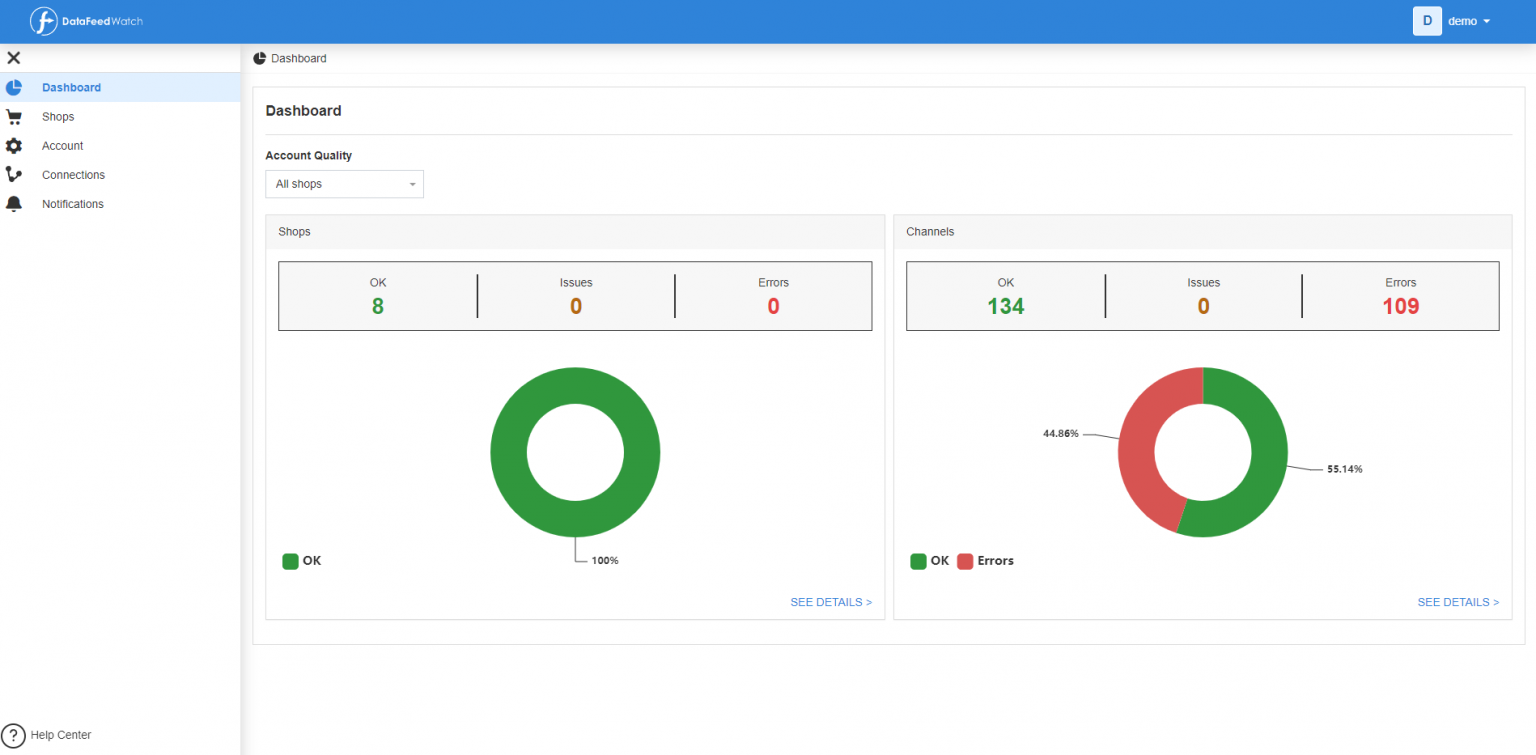This screenshot has width=1536, height=755.
Task: Toggle the Errors legend in Channels chart
Action: 986,561
